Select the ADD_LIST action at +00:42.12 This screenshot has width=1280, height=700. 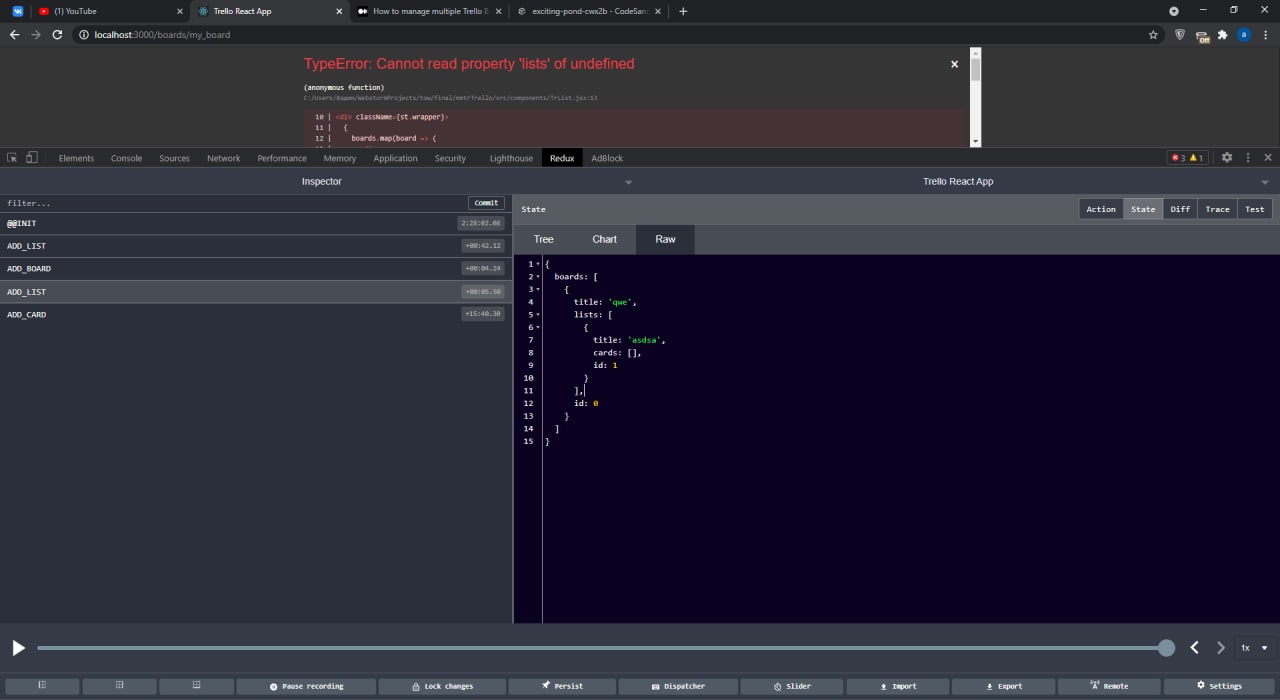[x=256, y=246]
